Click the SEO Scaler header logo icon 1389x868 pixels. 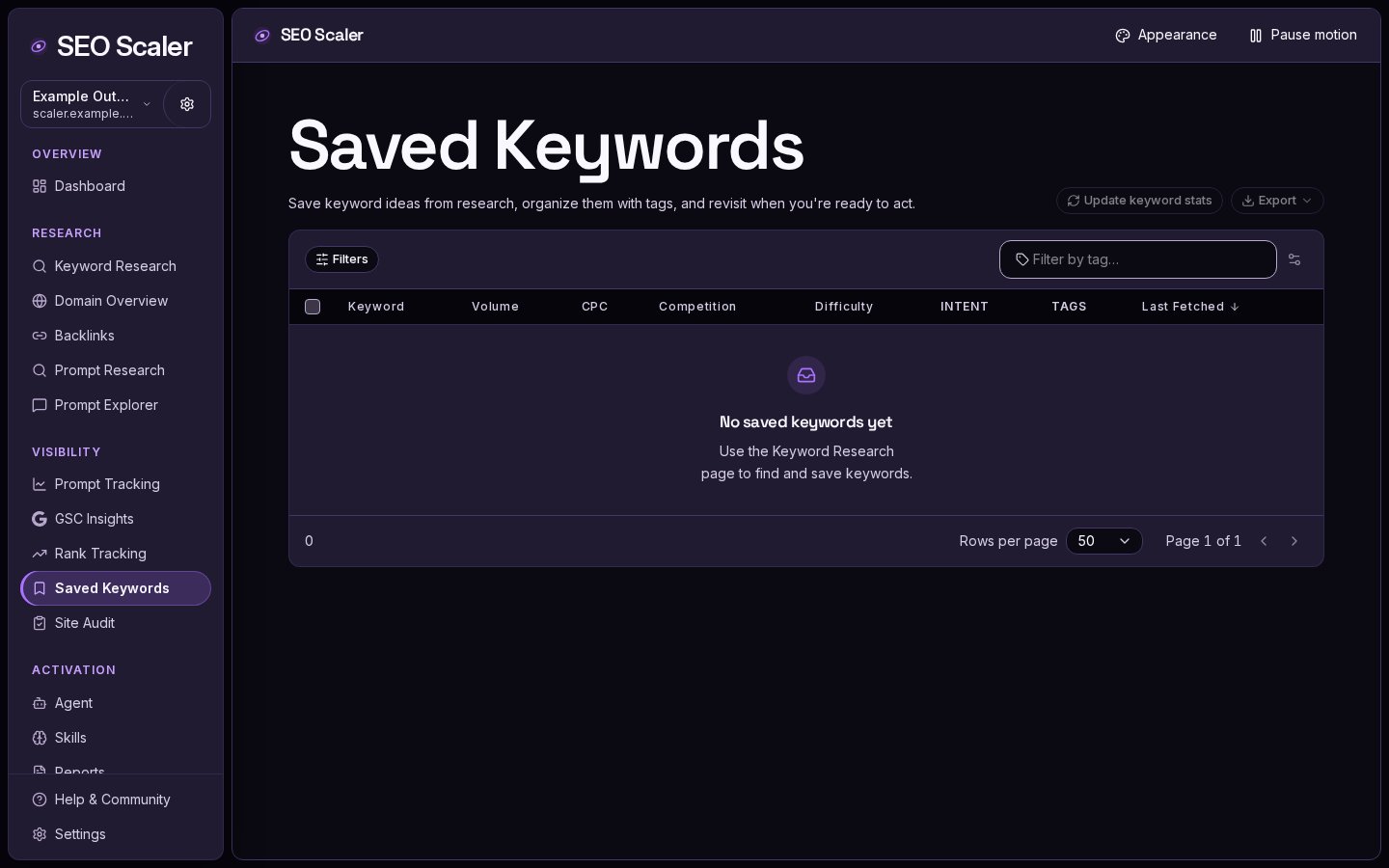262,36
